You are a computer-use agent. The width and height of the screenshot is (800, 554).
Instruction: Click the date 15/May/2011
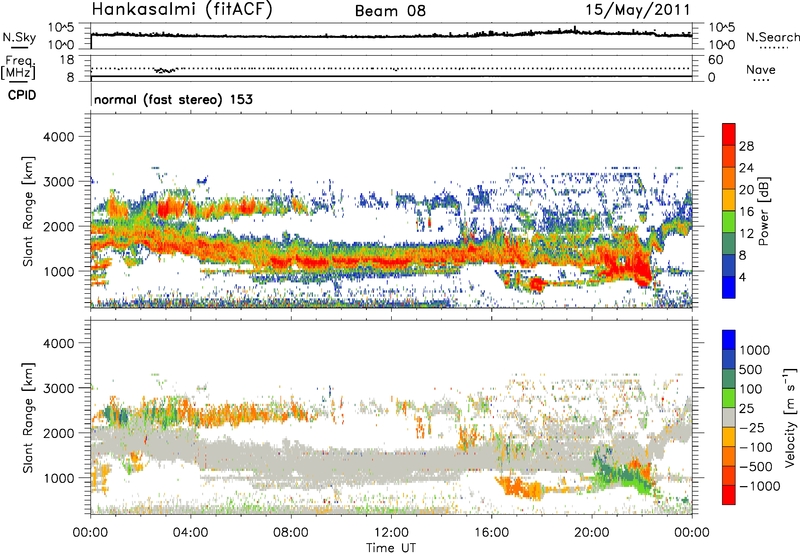pyautogui.click(x=638, y=9)
